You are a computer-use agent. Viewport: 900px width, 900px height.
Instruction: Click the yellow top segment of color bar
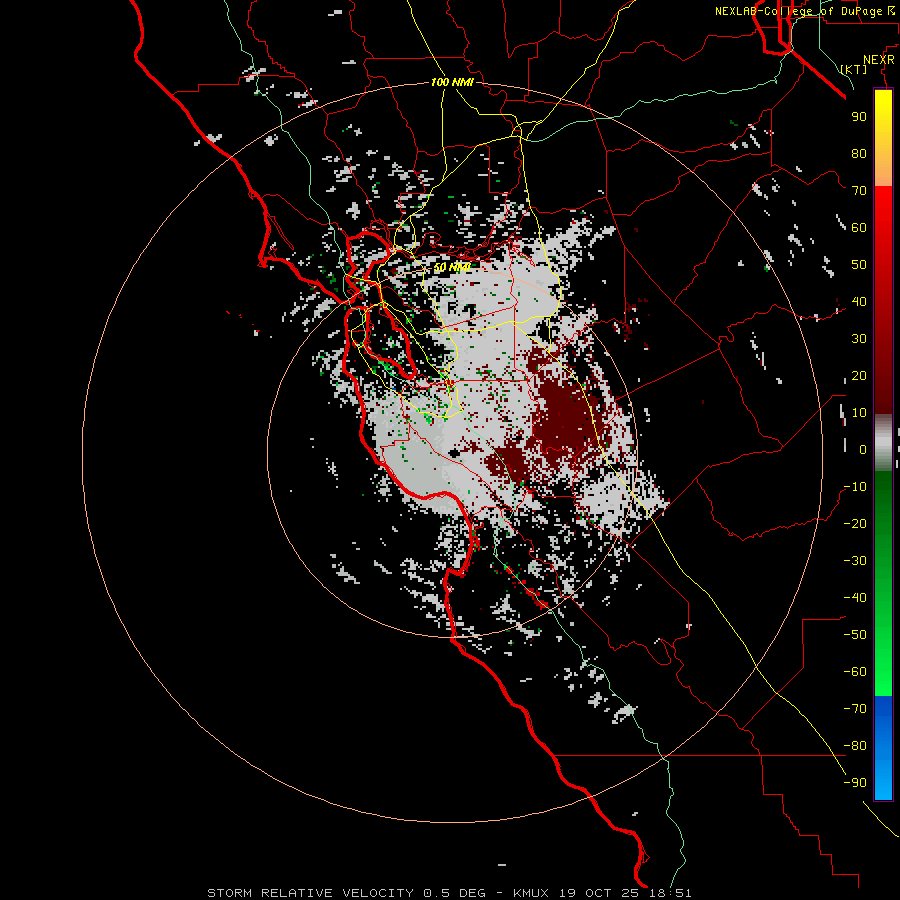[x=883, y=137]
